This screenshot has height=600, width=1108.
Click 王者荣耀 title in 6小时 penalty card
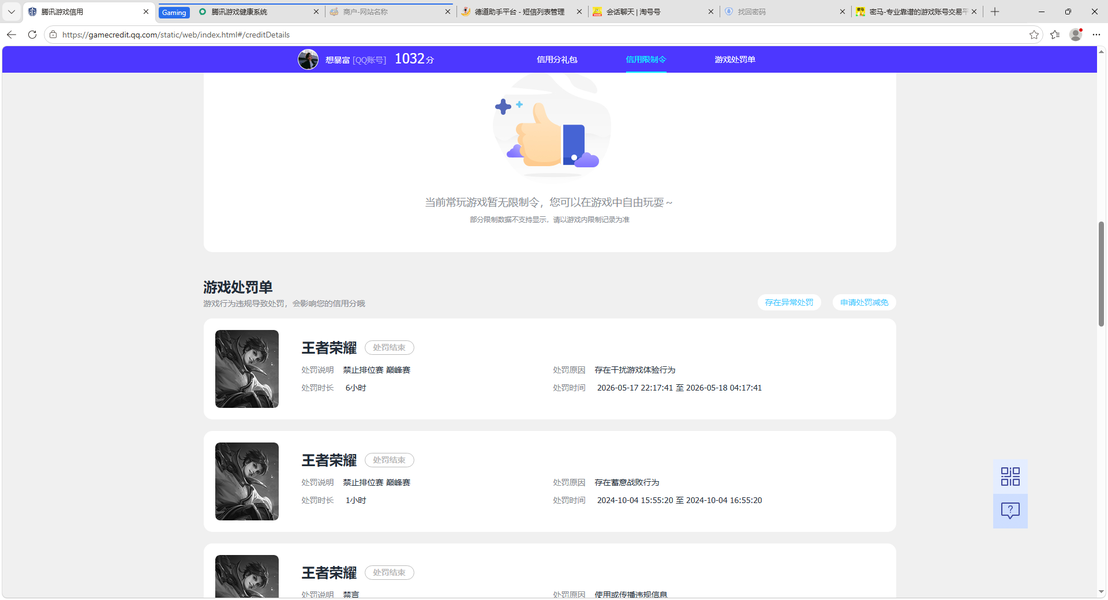[x=329, y=348]
